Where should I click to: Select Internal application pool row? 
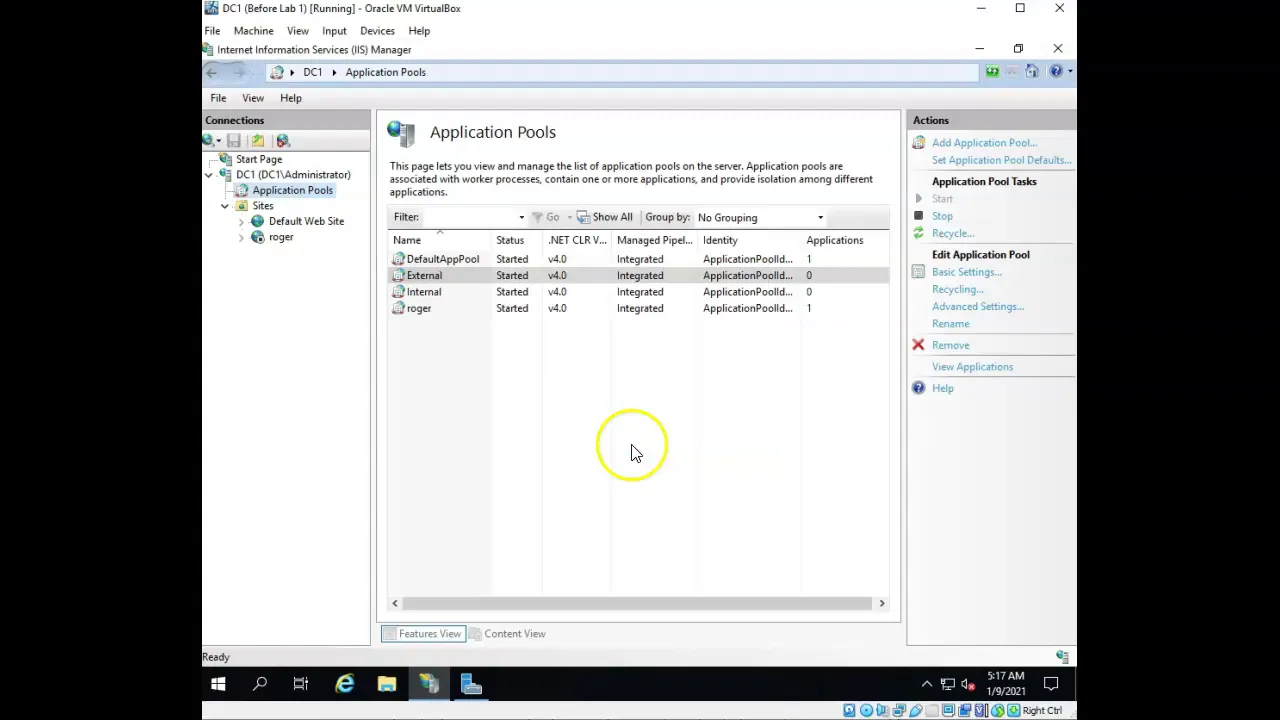click(x=638, y=292)
